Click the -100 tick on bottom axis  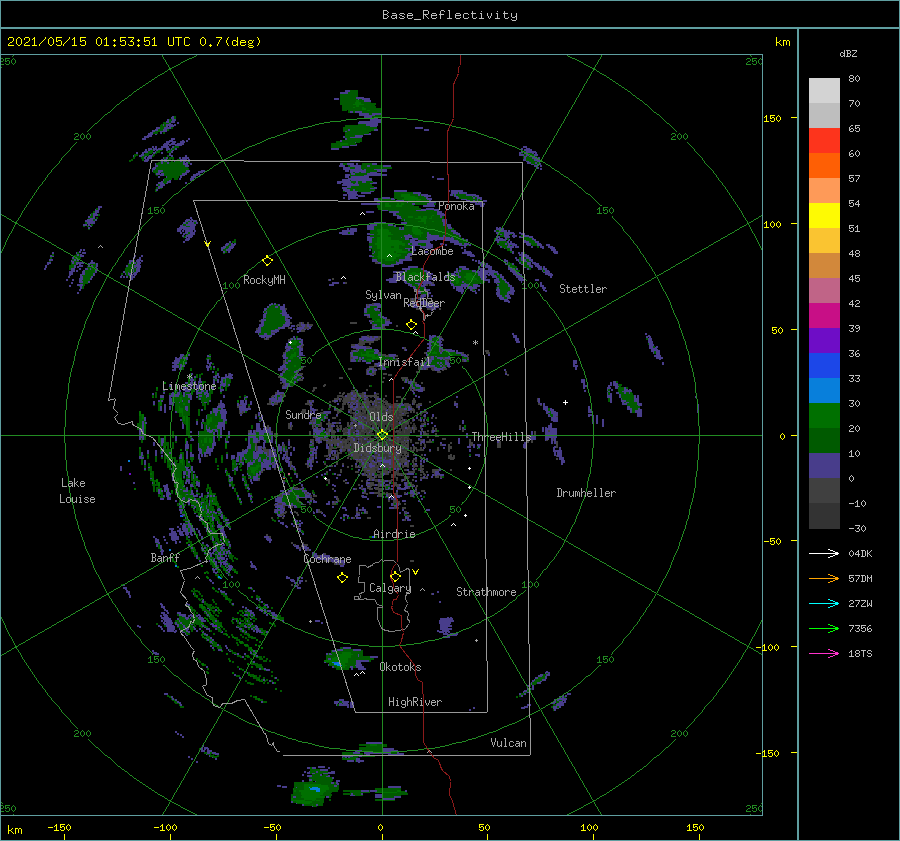click(165, 827)
